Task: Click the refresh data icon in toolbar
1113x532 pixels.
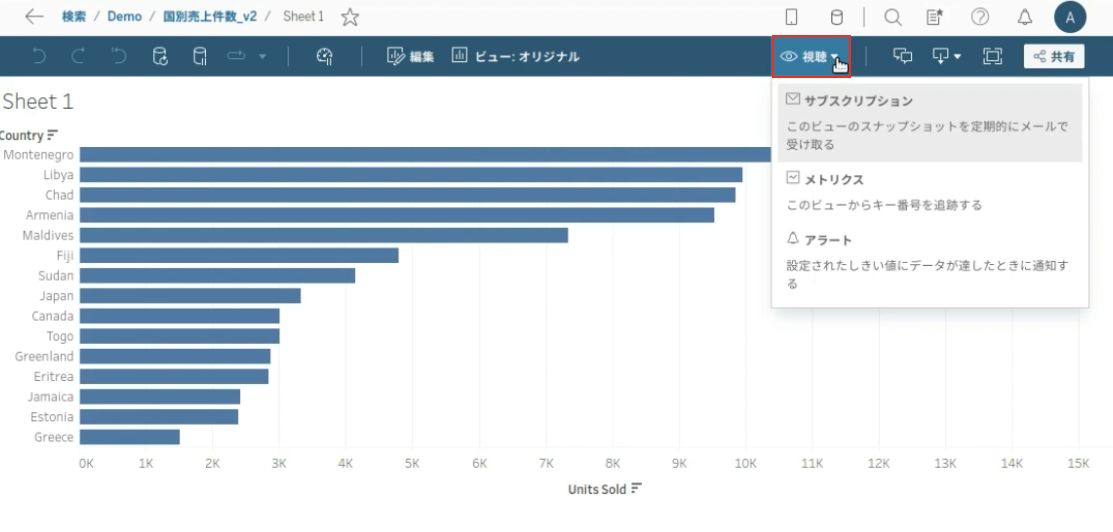Action: [160, 57]
